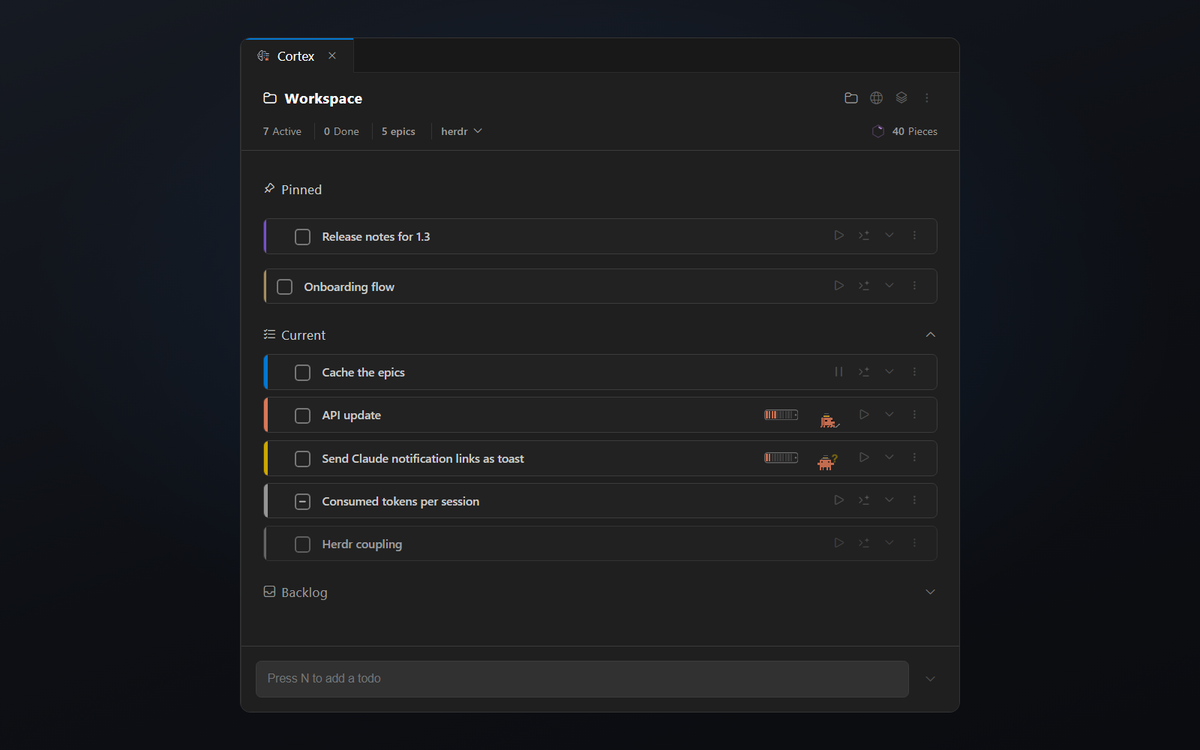The height and width of the screenshot is (750, 1200).
Task: Toggle the Consumed tokens per session checkbox
Action: tap(303, 501)
